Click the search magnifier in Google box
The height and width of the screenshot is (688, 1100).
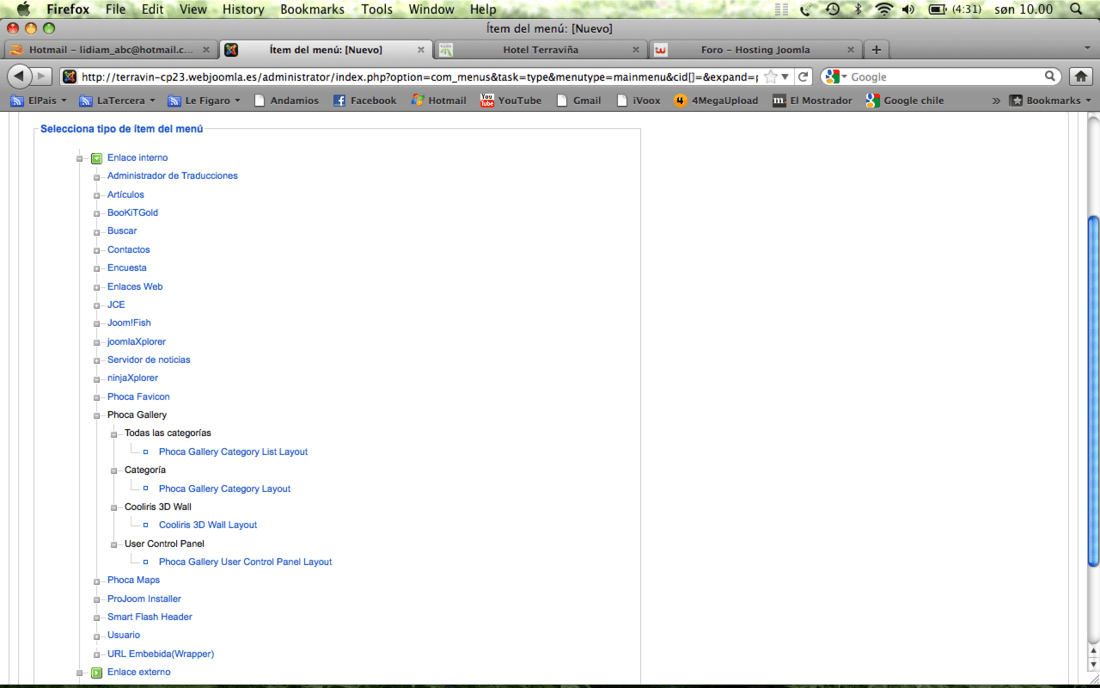(x=1049, y=76)
